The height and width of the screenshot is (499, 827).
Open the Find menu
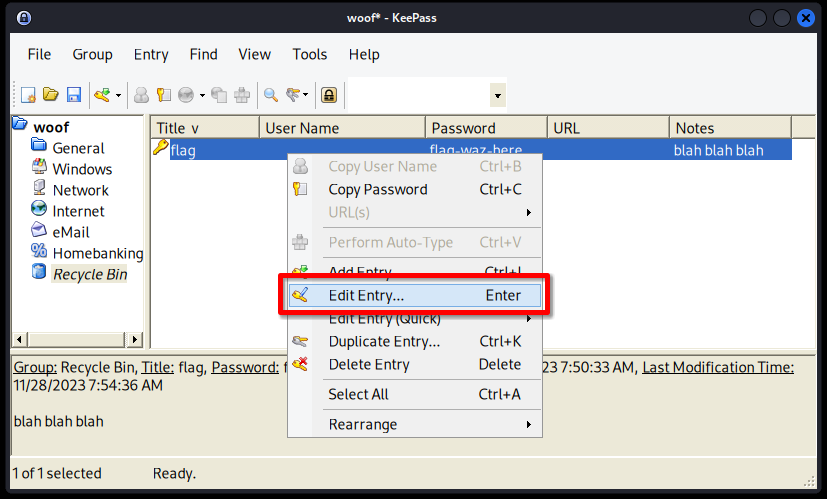pyautogui.click(x=204, y=54)
